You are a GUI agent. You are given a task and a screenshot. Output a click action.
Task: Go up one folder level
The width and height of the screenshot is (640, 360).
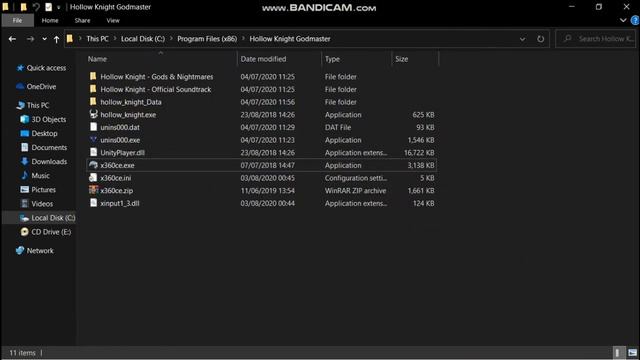56,39
